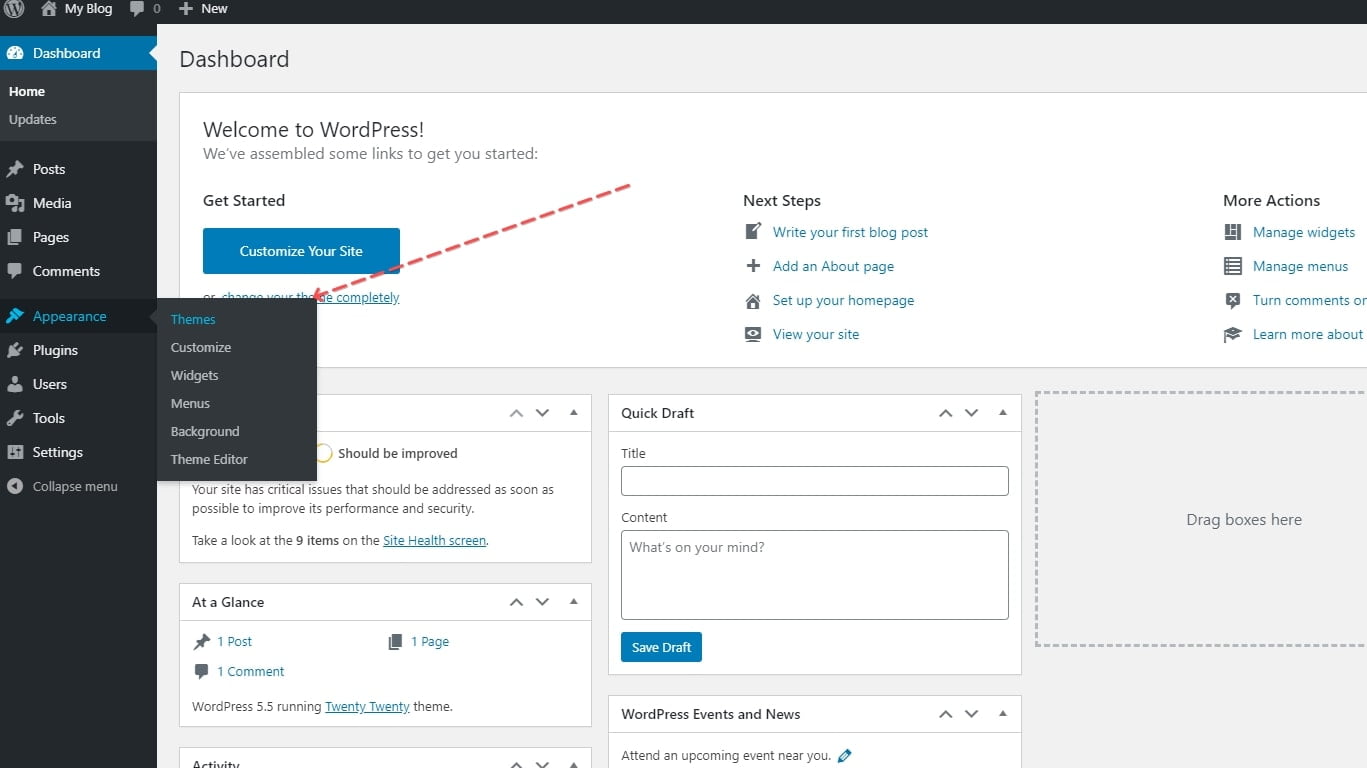The image size is (1367, 768).
Task: Click the Posts pushpin icon in sidebar
Action: point(15,169)
